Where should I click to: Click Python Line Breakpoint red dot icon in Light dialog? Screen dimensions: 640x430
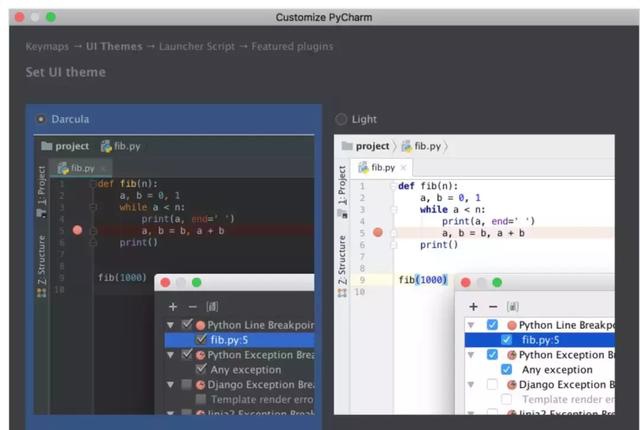tap(512, 326)
